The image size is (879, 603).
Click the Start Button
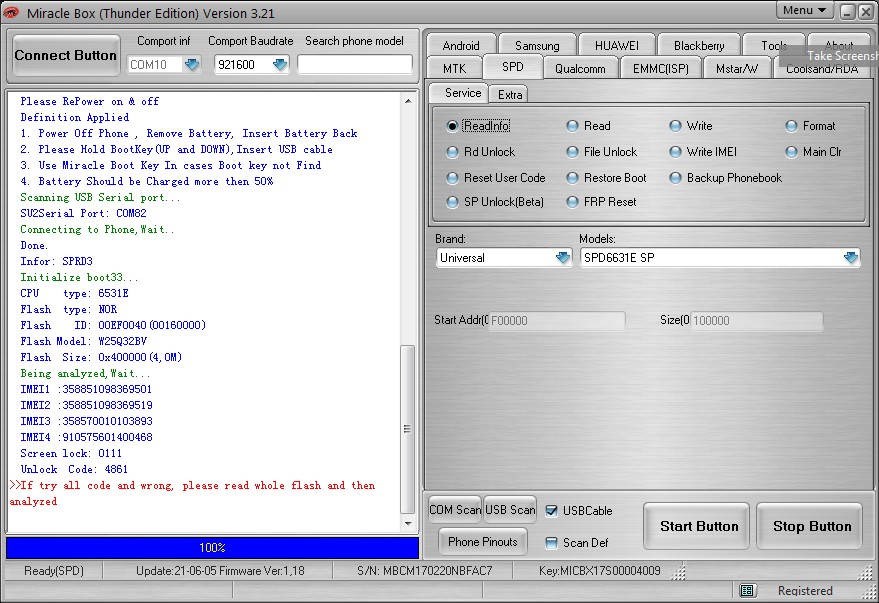[698, 526]
